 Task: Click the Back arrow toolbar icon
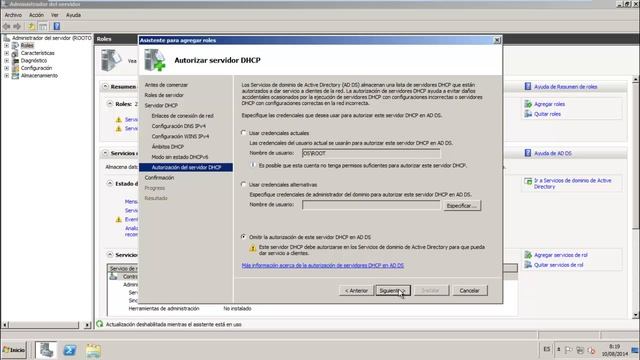[7, 27]
